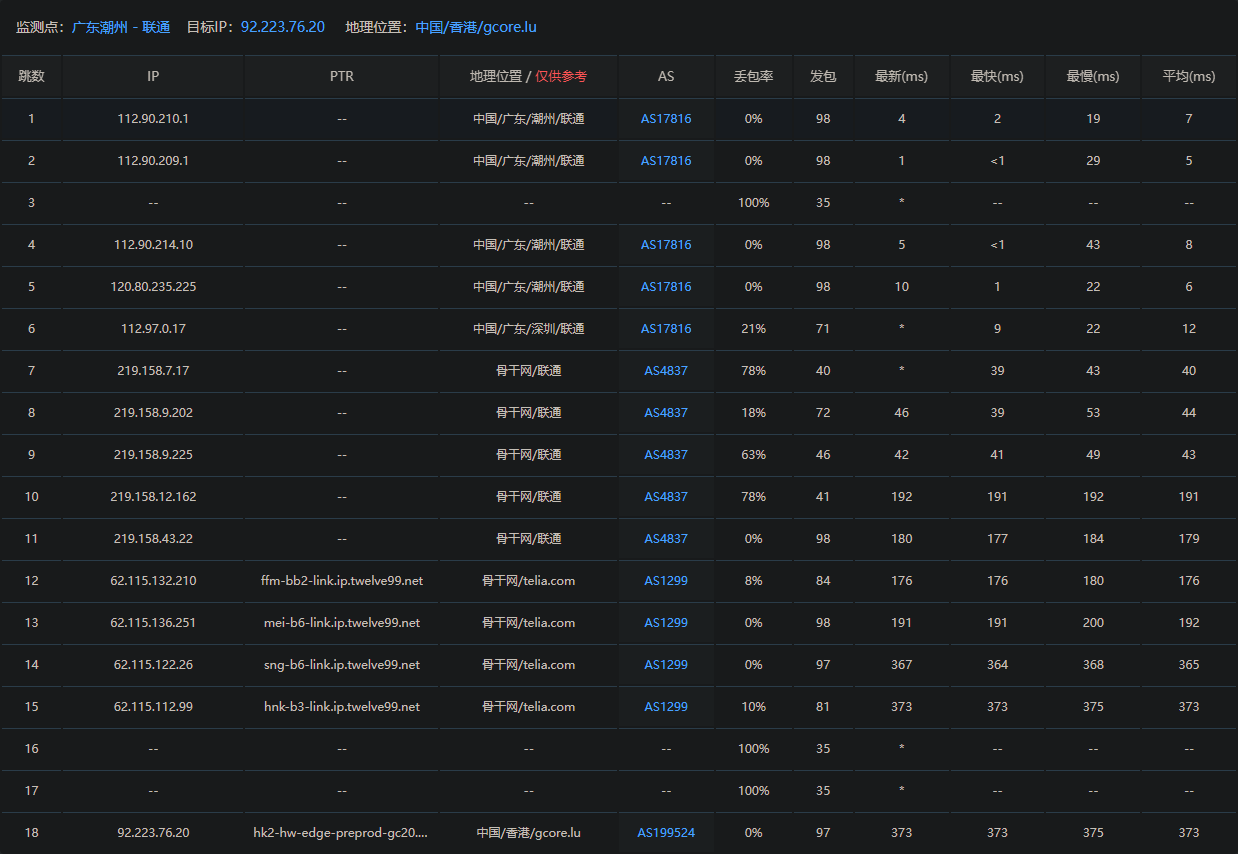Open AS1299 link in the 62.115.132.210 row

point(666,581)
